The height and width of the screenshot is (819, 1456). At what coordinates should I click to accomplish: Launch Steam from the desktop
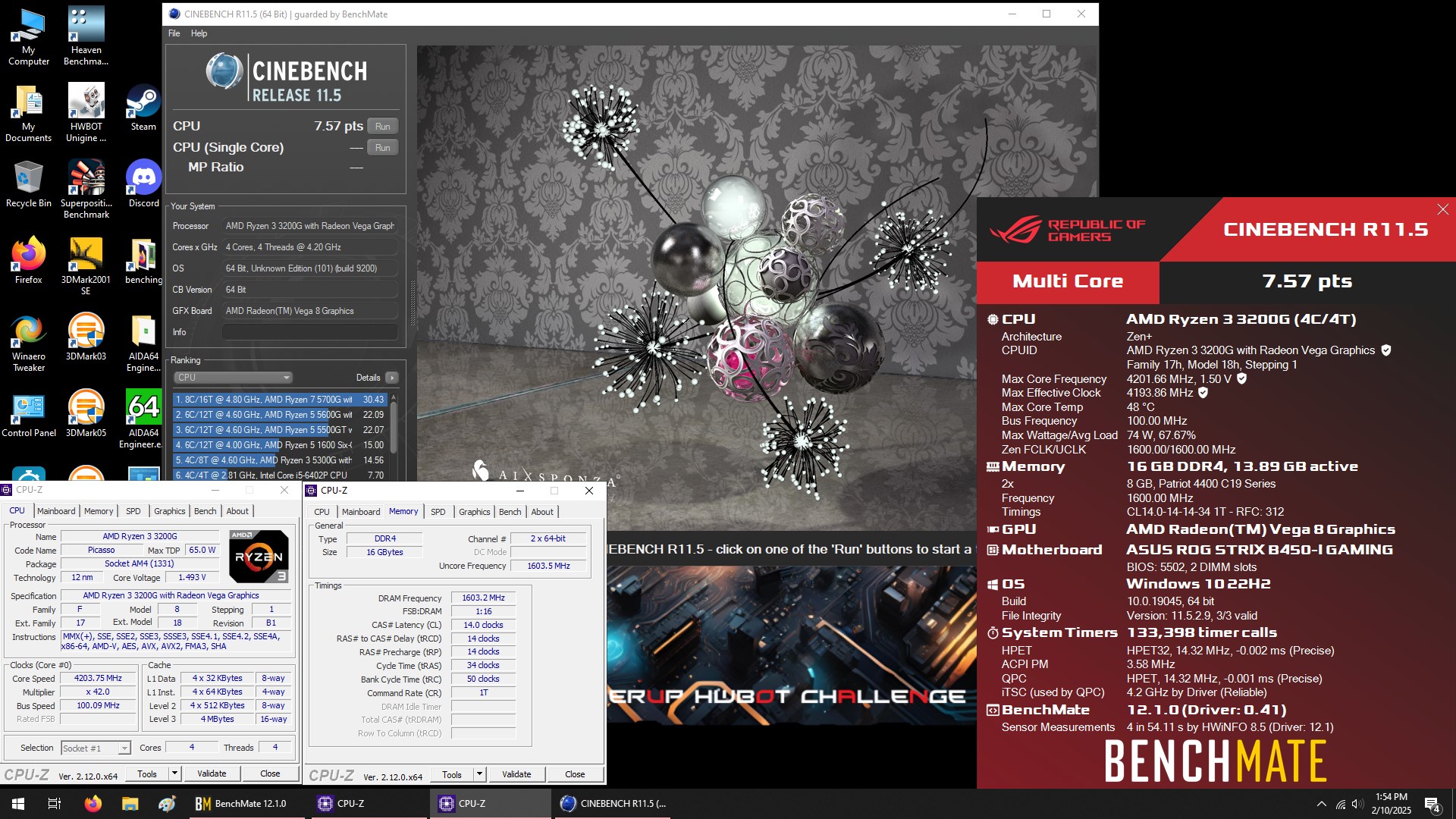[x=143, y=108]
